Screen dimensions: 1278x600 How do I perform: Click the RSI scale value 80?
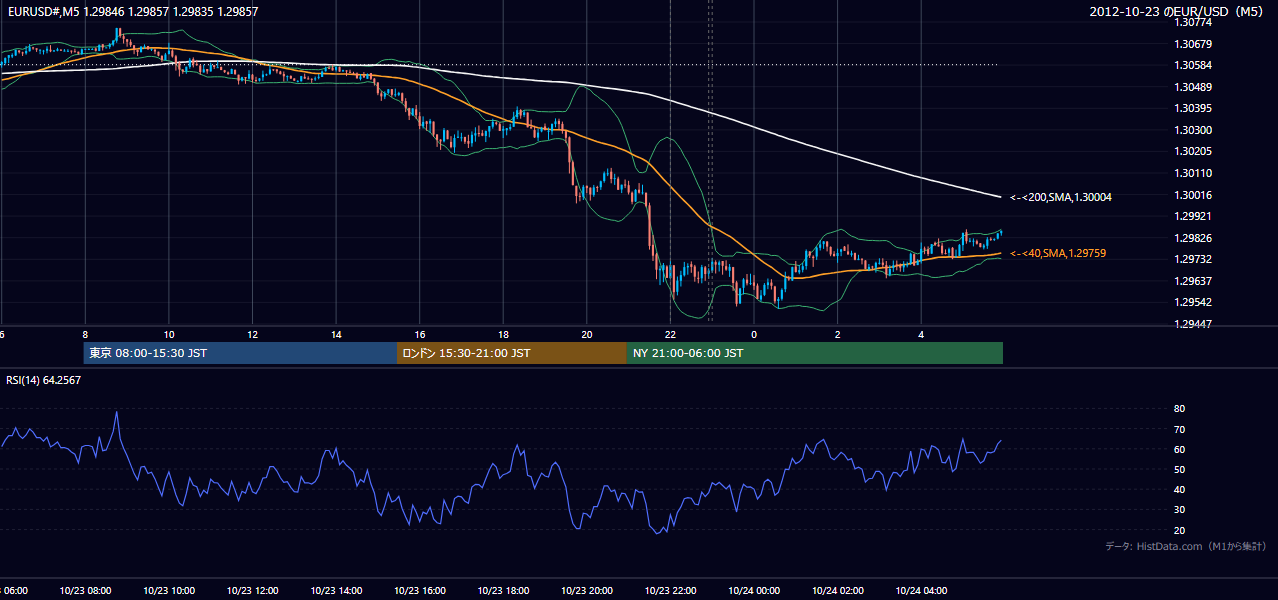(1179, 409)
